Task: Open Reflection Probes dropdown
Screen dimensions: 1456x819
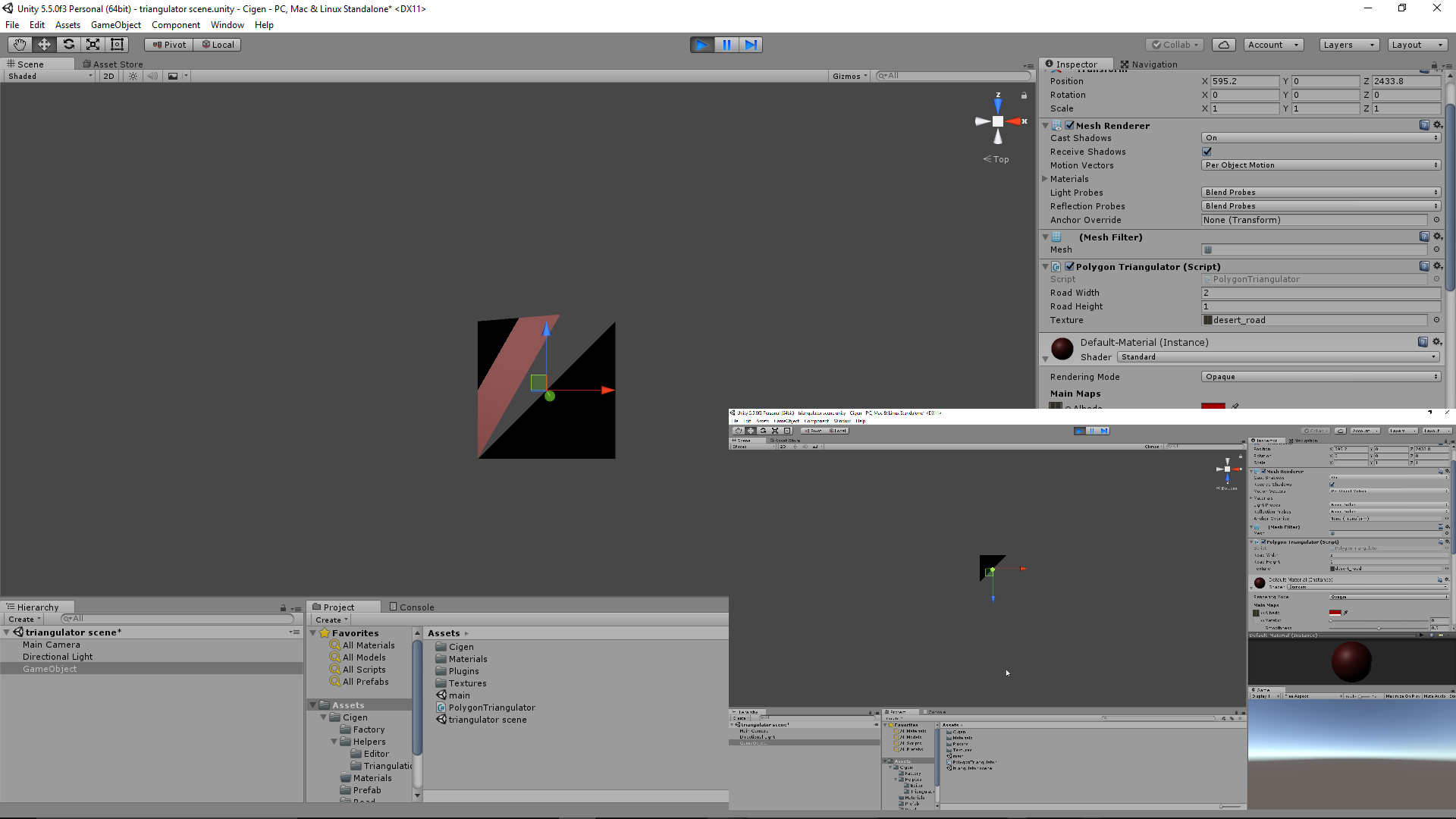Action: click(1321, 206)
